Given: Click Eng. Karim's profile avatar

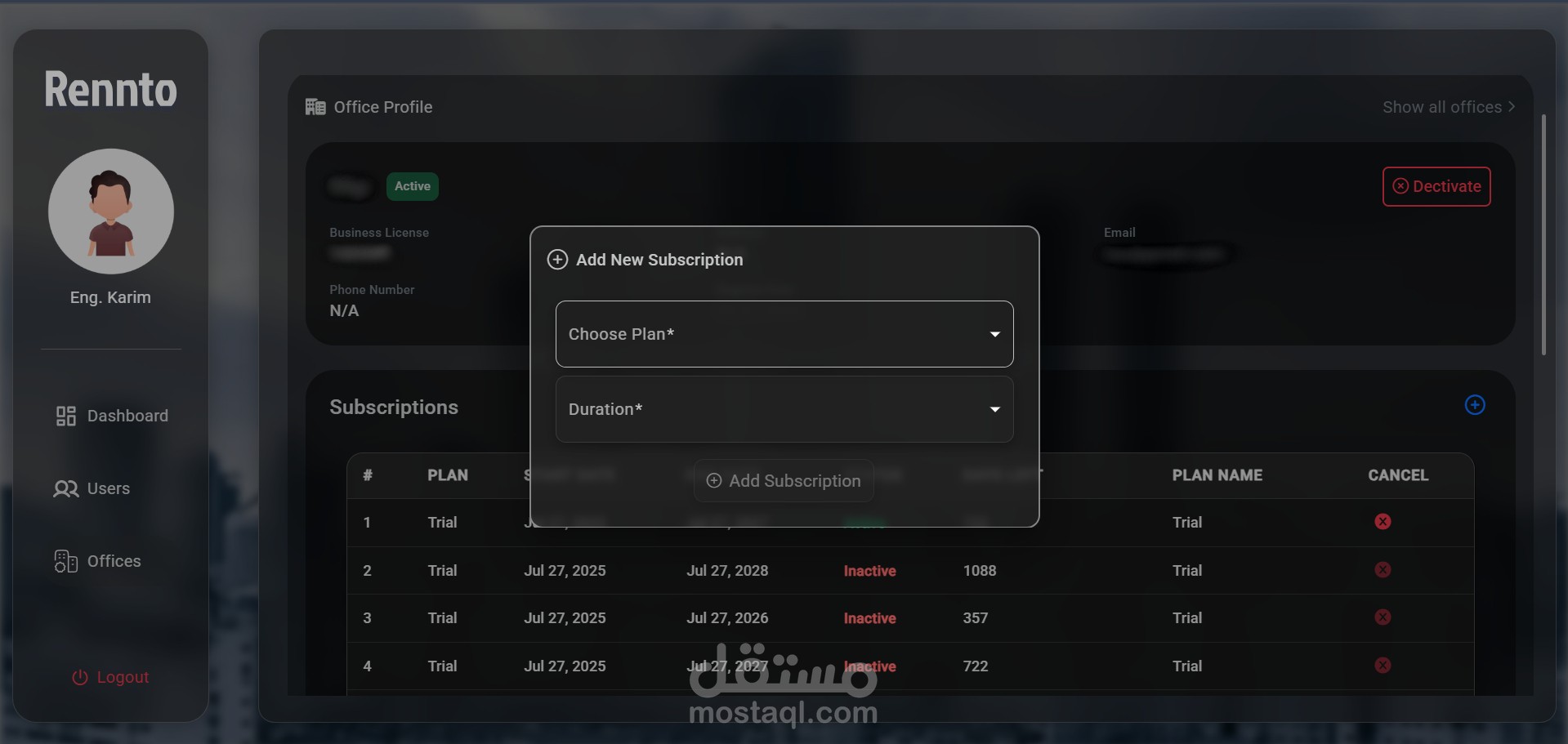Looking at the screenshot, I should point(111,212).
